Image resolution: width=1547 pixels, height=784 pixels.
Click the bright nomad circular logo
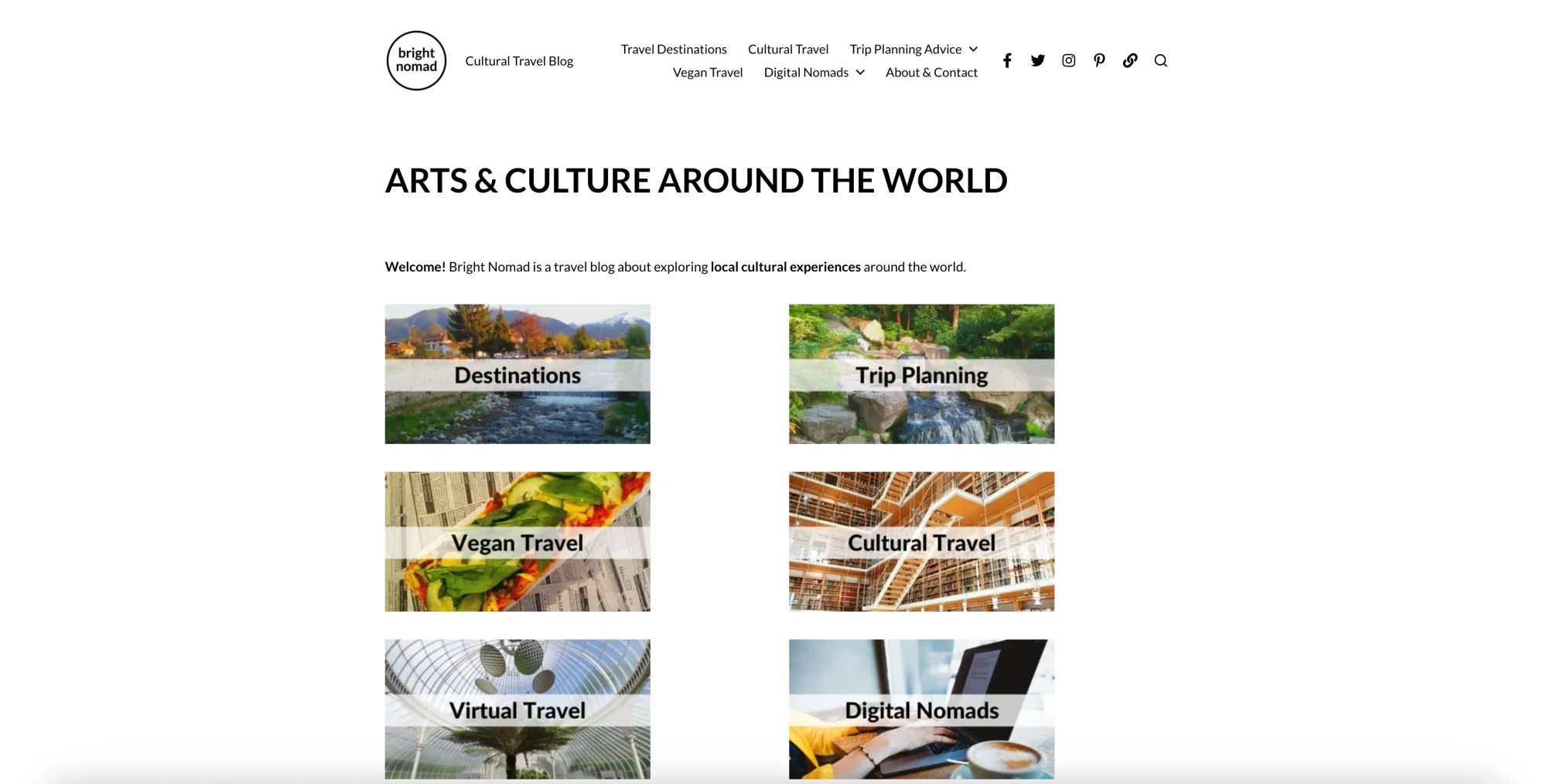(416, 60)
